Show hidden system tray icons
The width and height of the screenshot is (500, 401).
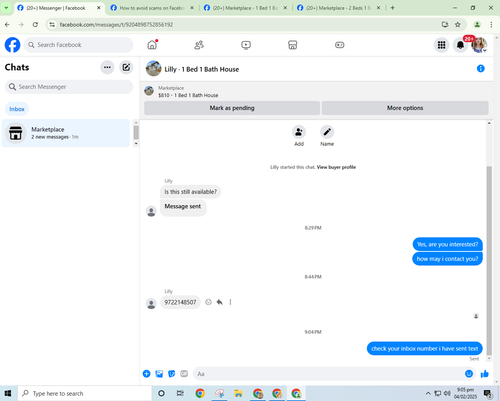[x=428, y=393]
